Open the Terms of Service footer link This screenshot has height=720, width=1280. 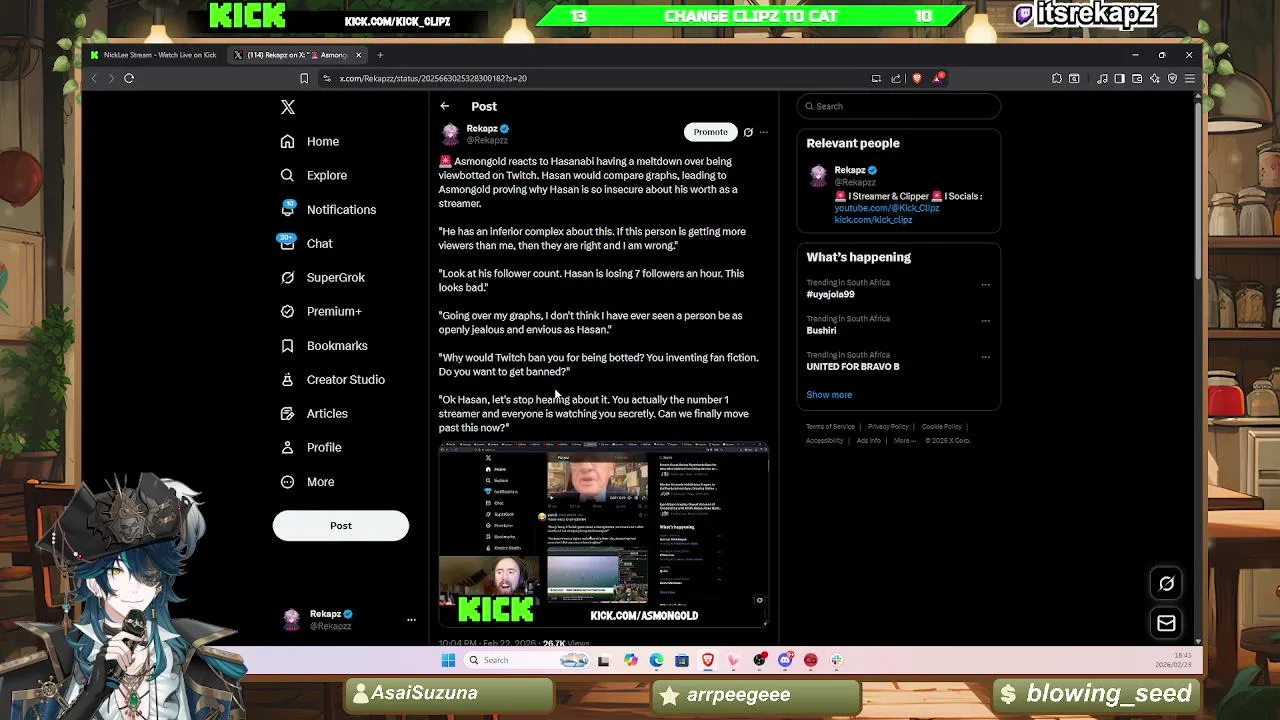coord(830,427)
